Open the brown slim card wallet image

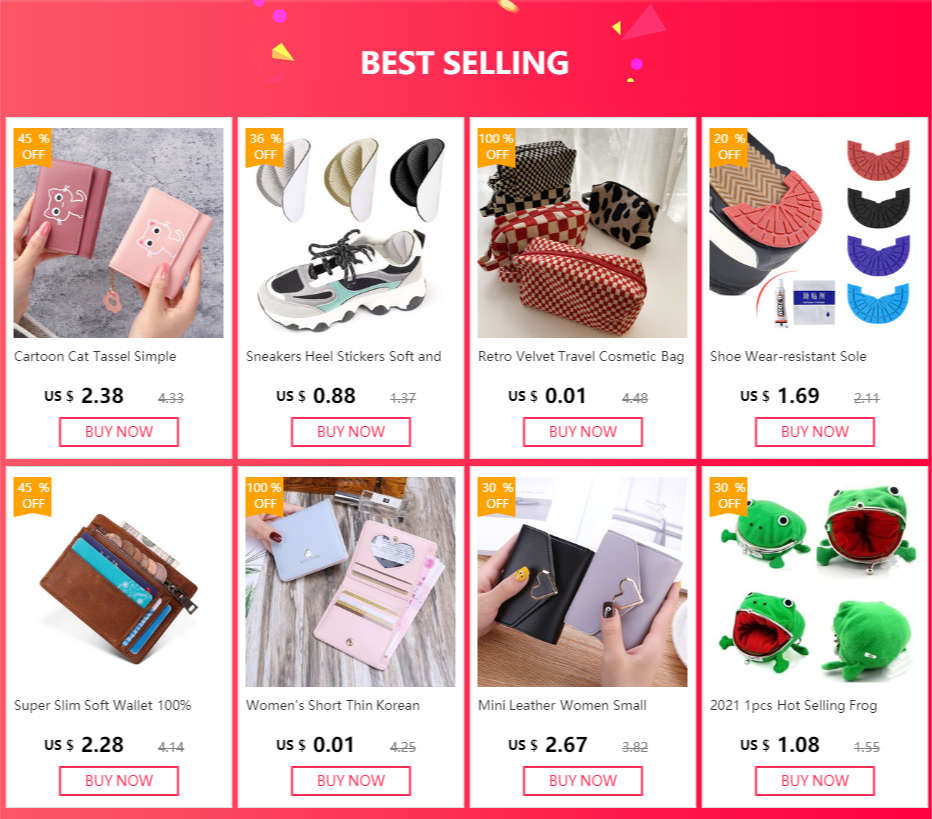pyautogui.click(x=119, y=582)
